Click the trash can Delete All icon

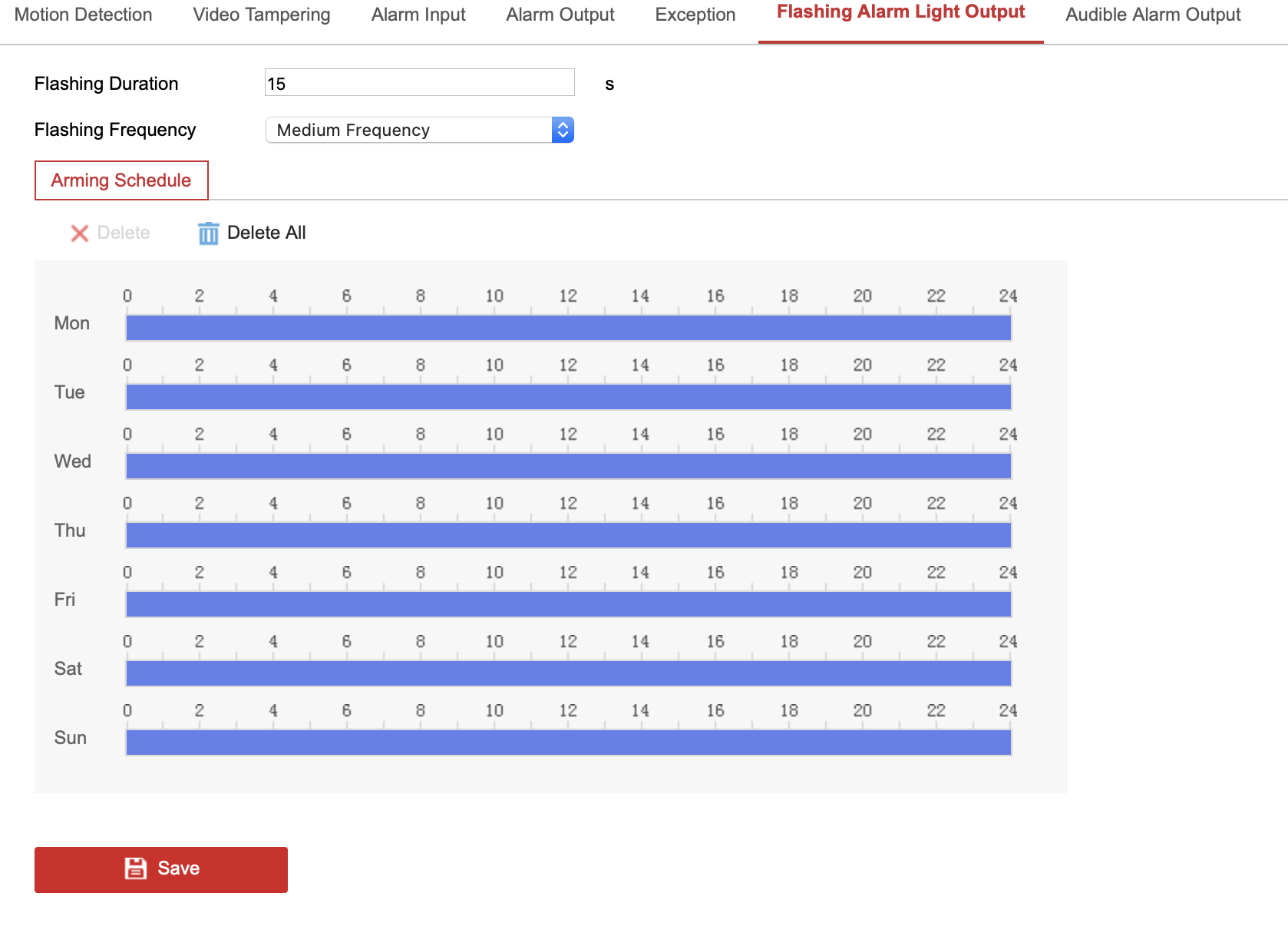[x=208, y=233]
